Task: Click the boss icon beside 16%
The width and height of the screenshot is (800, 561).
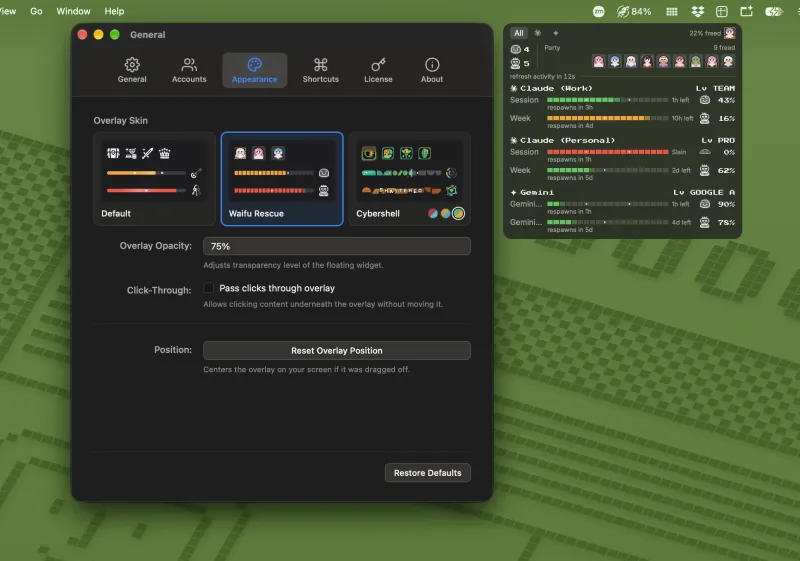Action: (705, 118)
